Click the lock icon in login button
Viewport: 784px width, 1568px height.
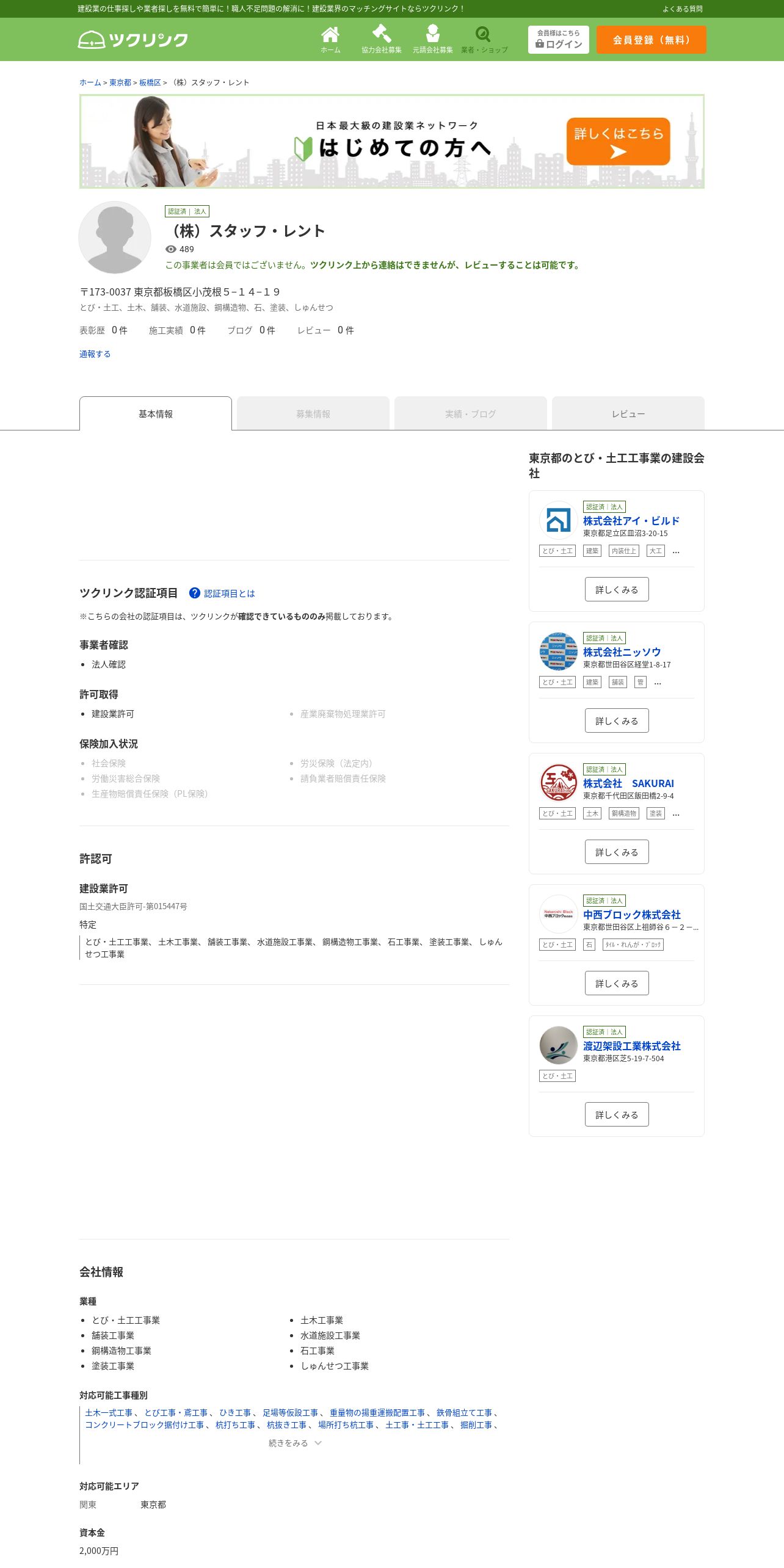tap(540, 44)
